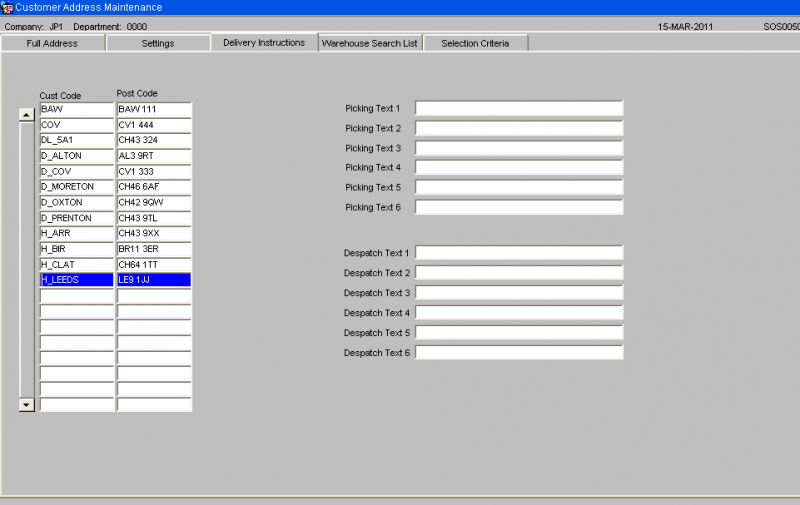This screenshot has width=800, height=505.
Task: Focus the Picking Text 4 field
Action: click(x=519, y=167)
